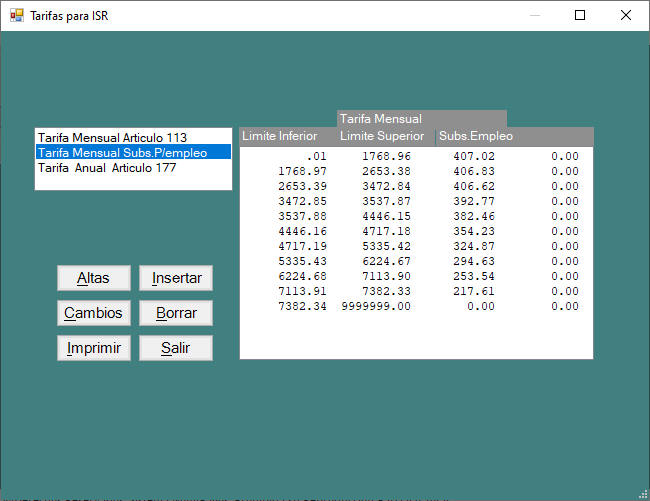The image size is (650, 501).
Task: Select Tarifa Mensual Articulo 113 in list
Action: point(112,137)
